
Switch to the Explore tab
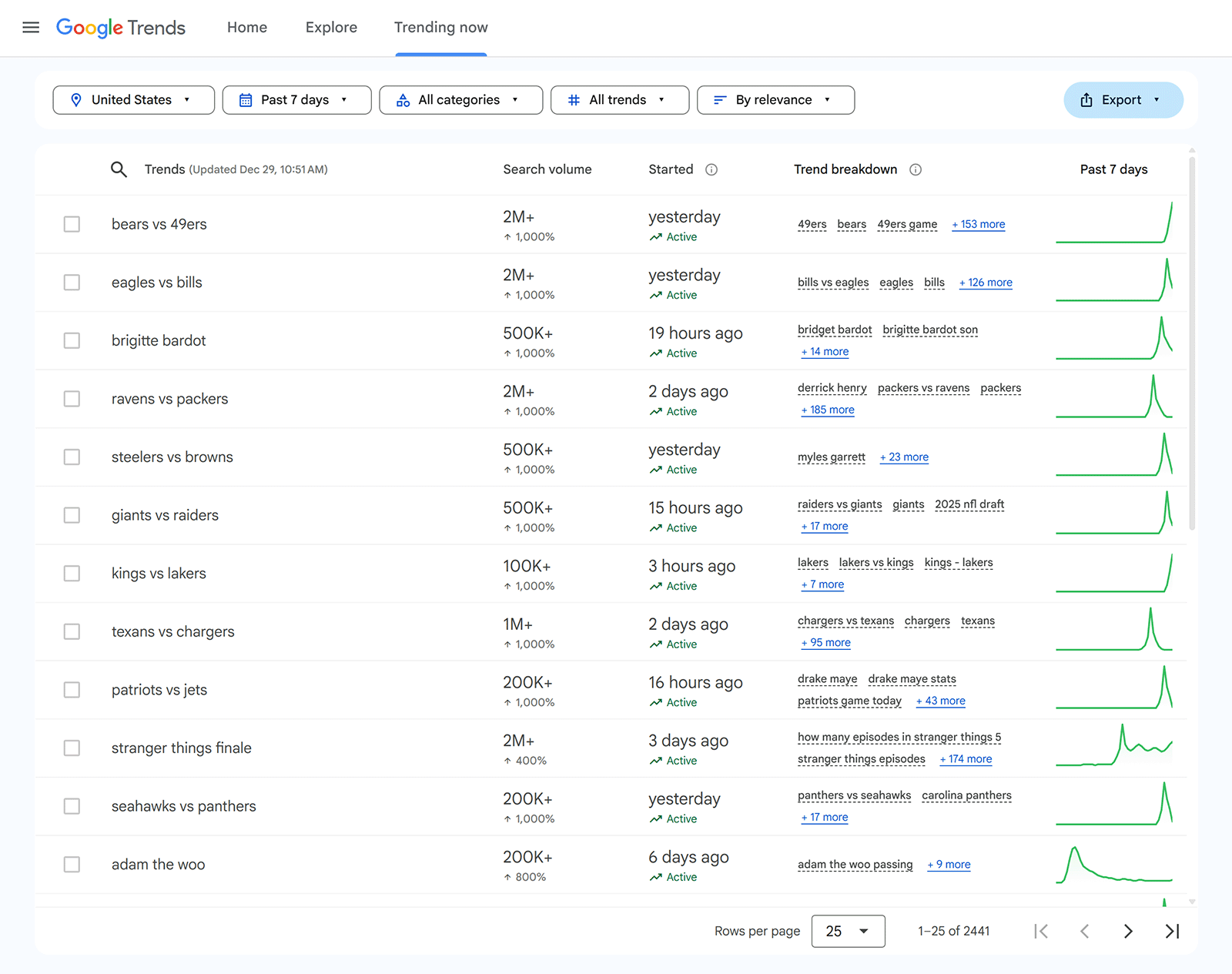pyautogui.click(x=331, y=28)
